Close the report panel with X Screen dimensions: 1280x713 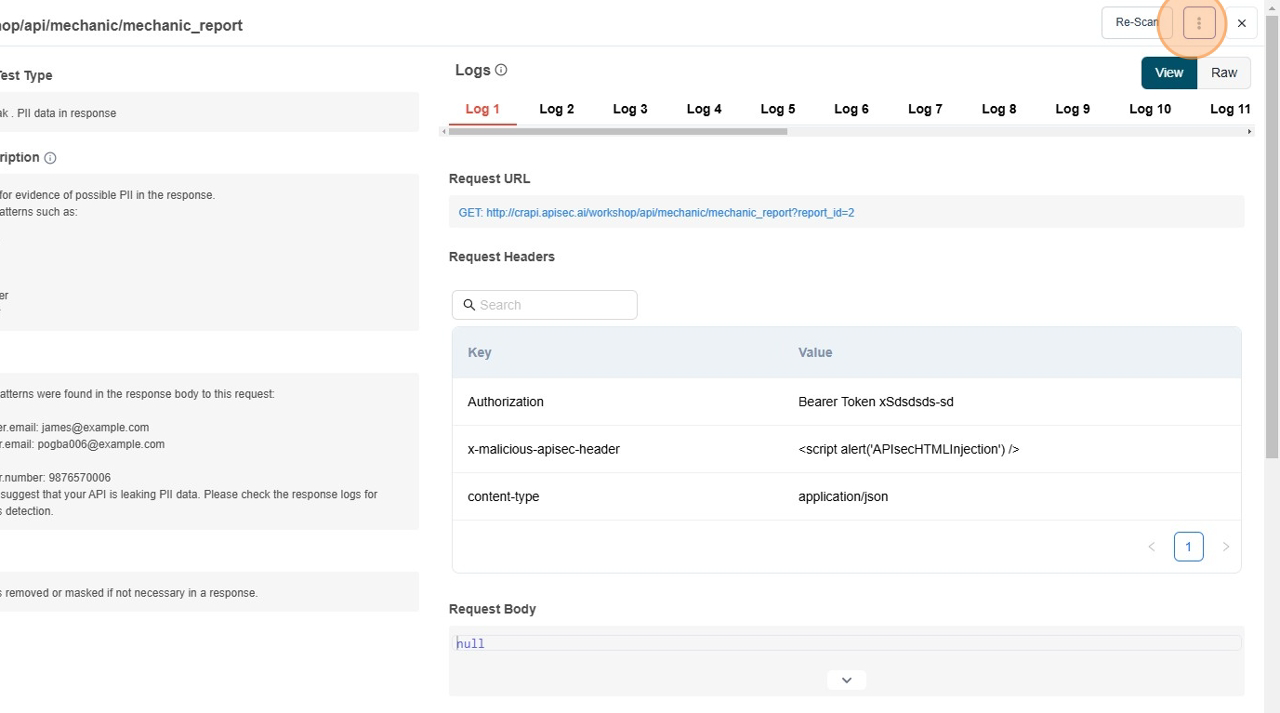(x=1241, y=23)
